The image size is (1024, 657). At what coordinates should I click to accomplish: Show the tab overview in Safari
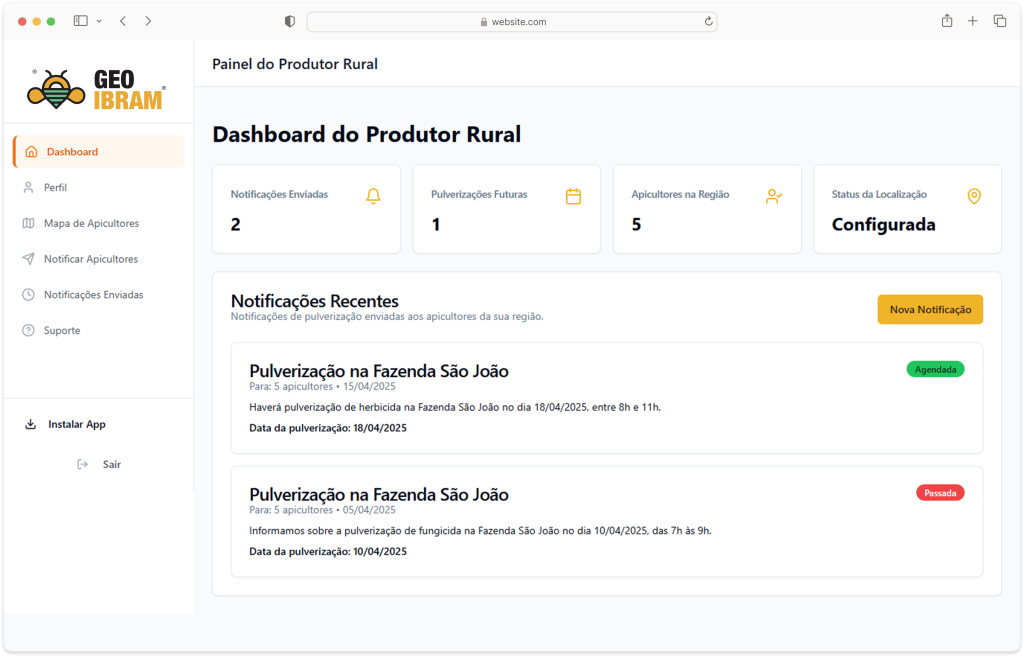coord(999,21)
